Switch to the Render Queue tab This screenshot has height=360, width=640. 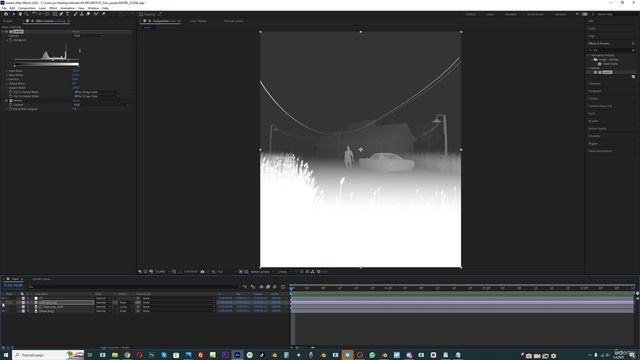click(41, 279)
